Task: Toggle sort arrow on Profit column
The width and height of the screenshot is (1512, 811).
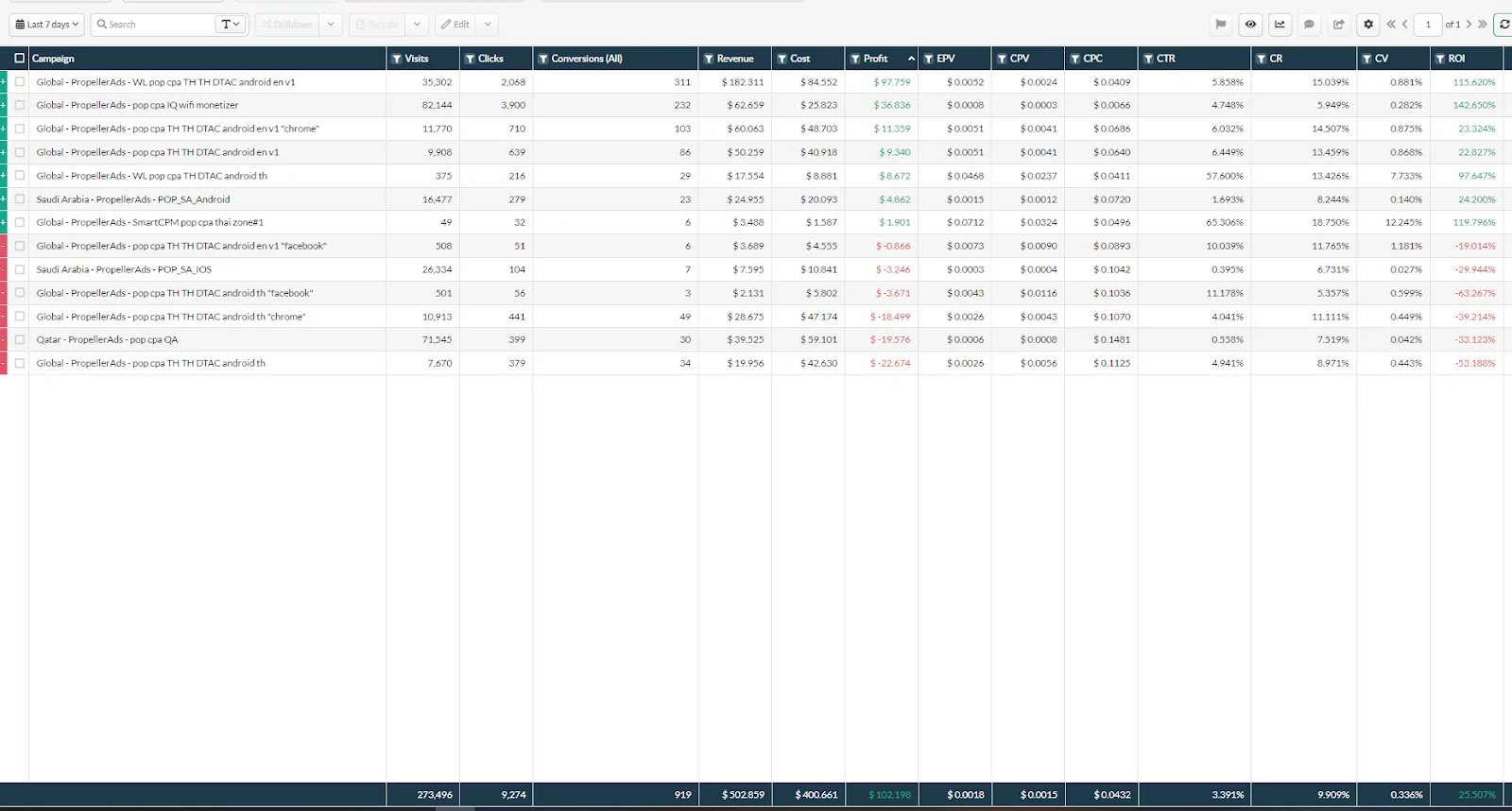Action: tap(911, 59)
